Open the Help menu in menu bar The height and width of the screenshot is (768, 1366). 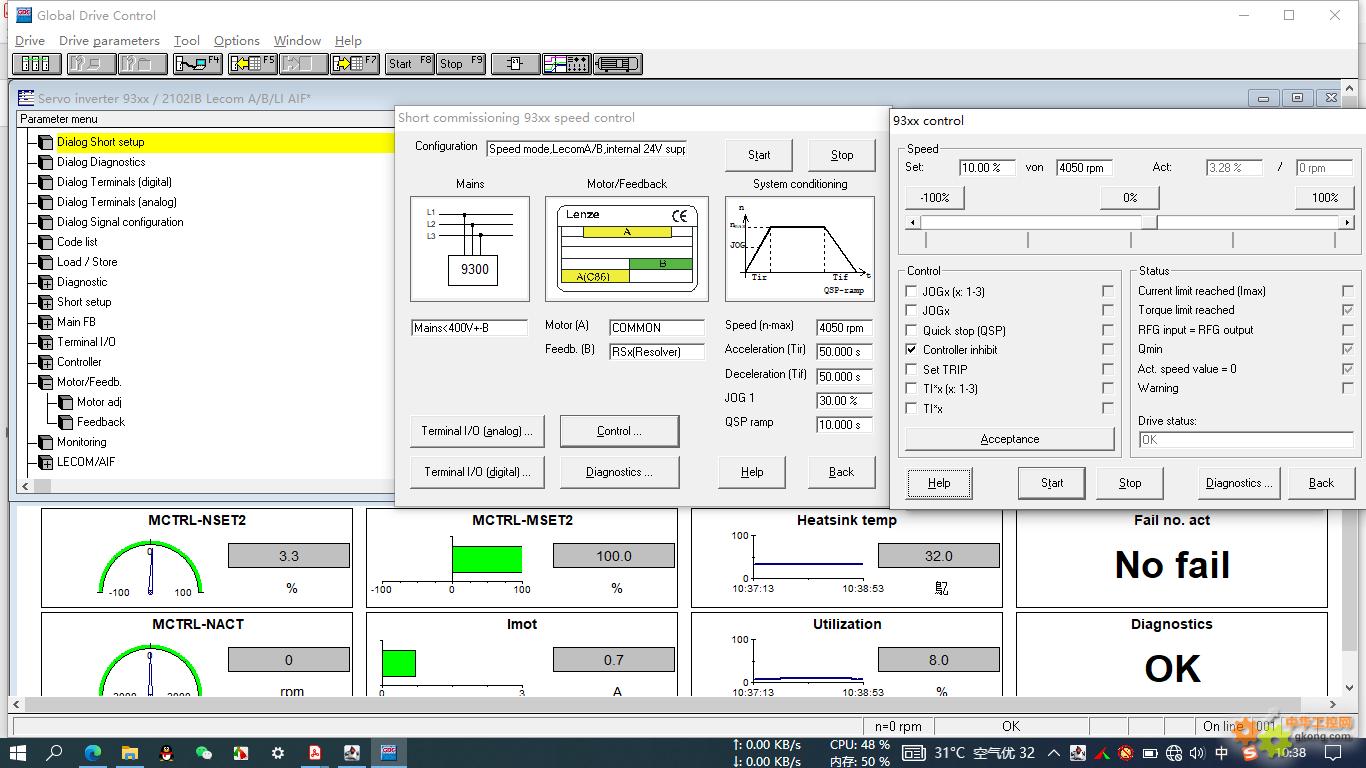click(x=348, y=41)
